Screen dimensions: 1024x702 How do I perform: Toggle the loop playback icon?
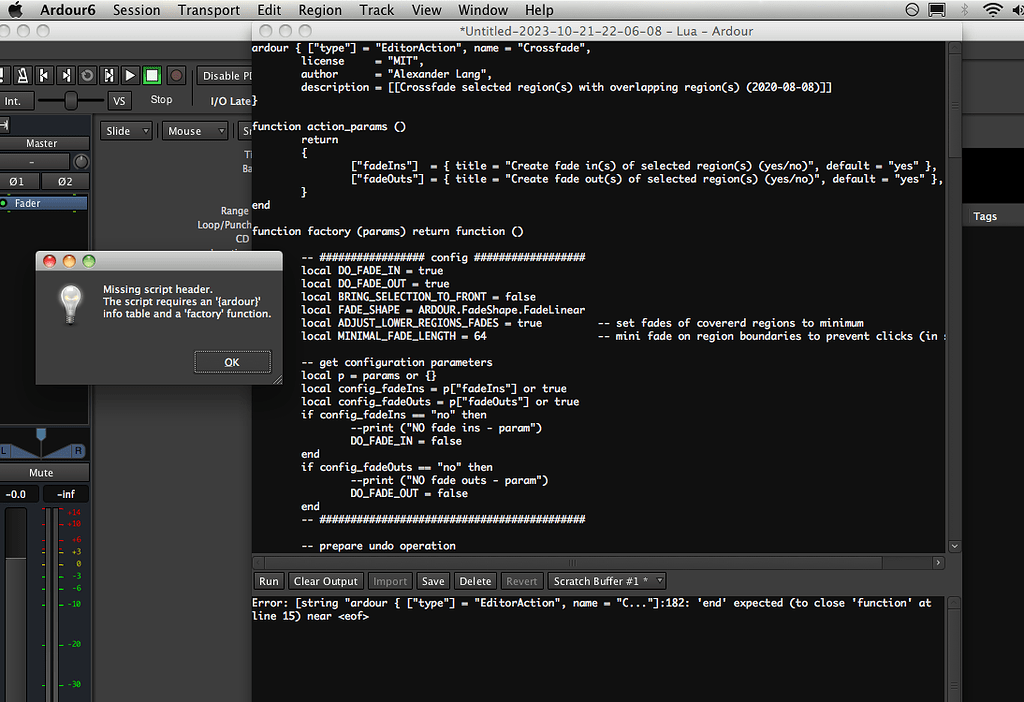[x=87, y=75]
